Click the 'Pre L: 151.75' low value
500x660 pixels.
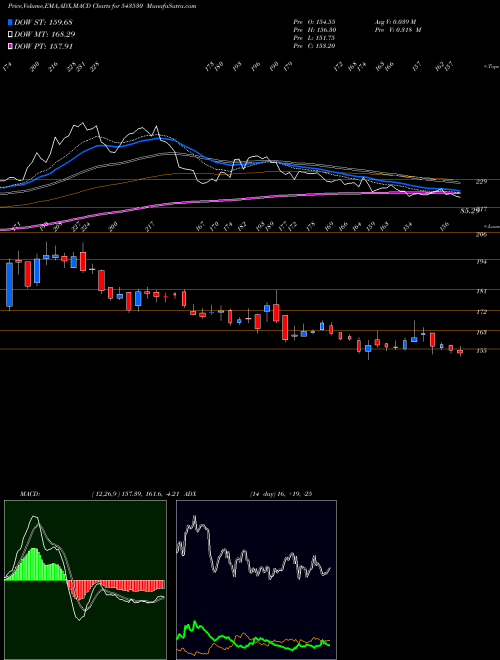(x=314, y=38)
